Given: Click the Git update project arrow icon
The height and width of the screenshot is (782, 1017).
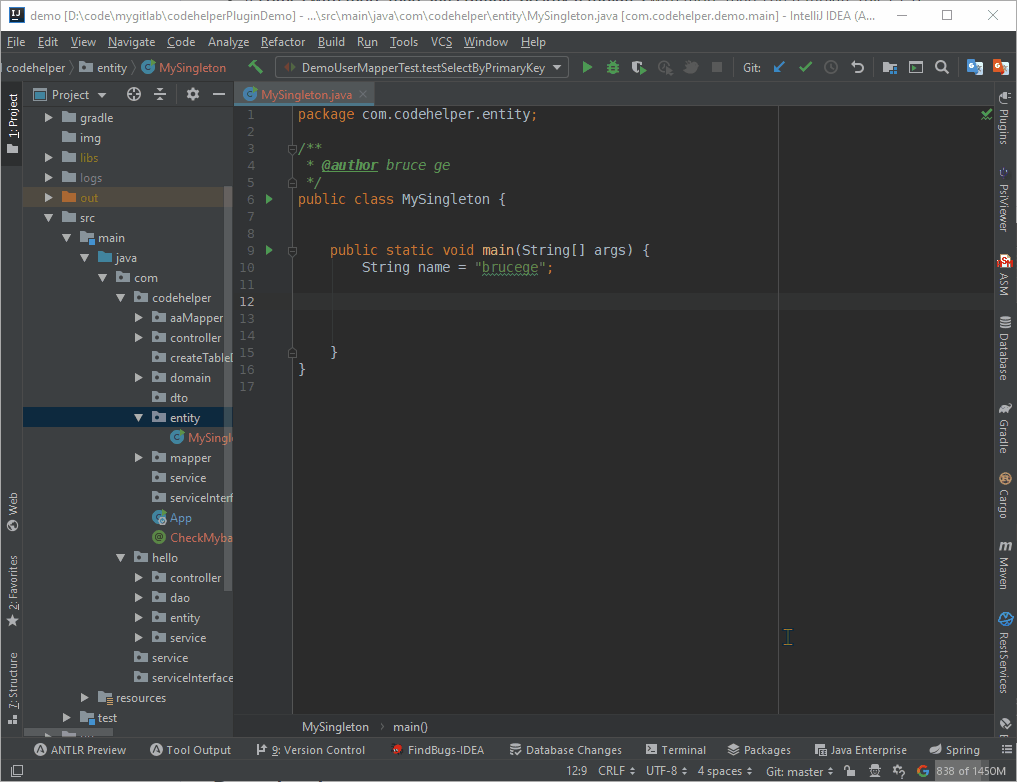Looking at the screenshot, I should point(780,67).
